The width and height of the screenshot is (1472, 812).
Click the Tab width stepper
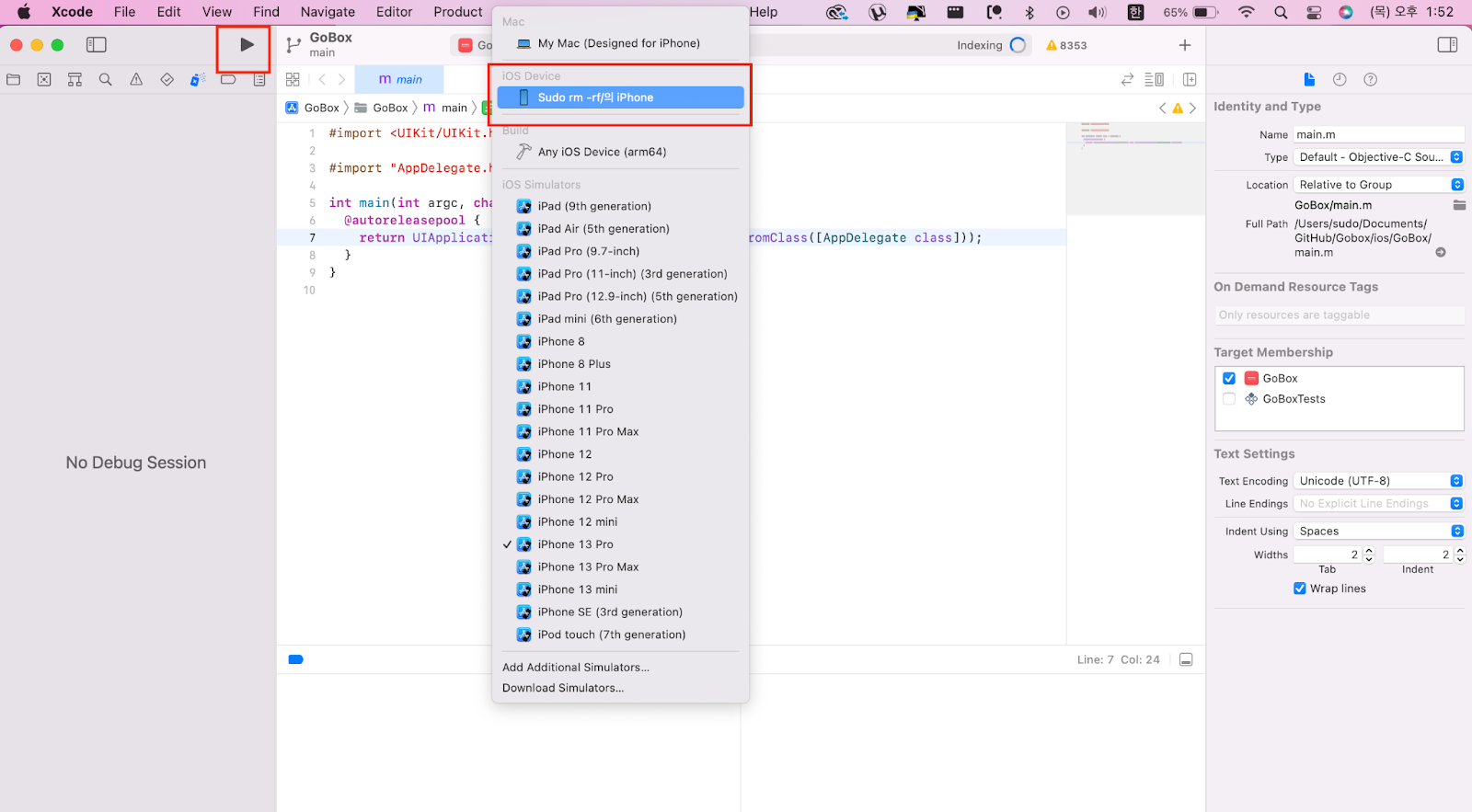[1369, 555]
